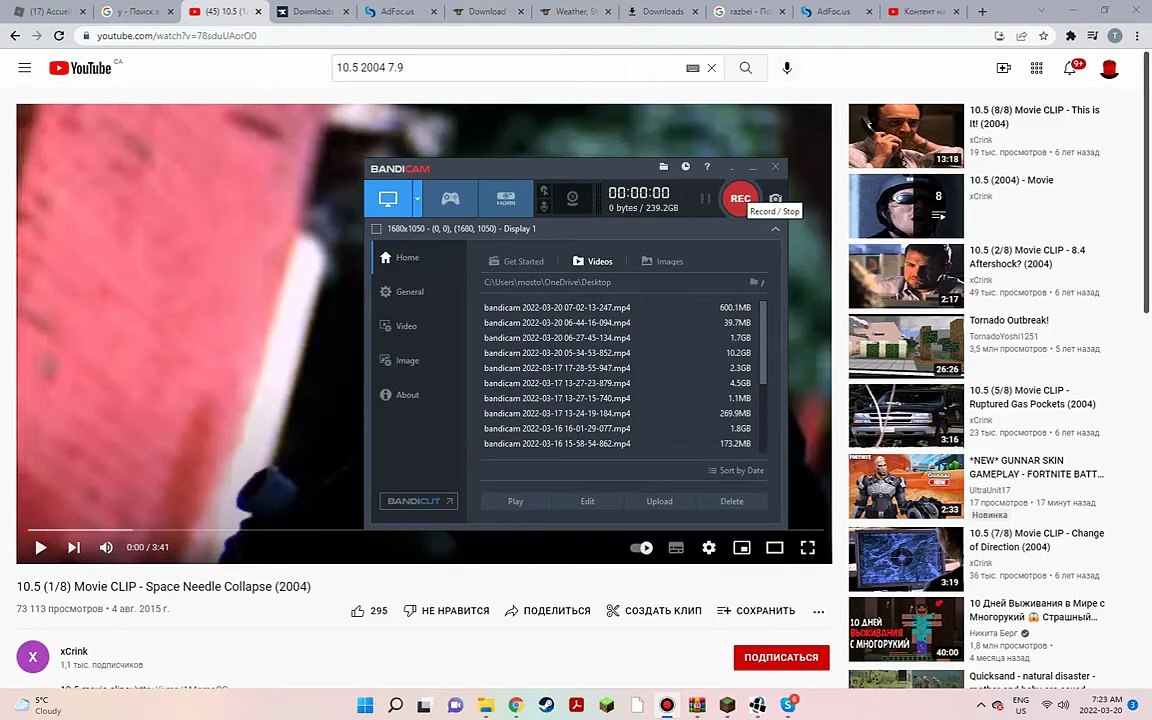Switch to HDMI device recording mode
This screenshot has height=720, width=1152.
click(505, 198)
